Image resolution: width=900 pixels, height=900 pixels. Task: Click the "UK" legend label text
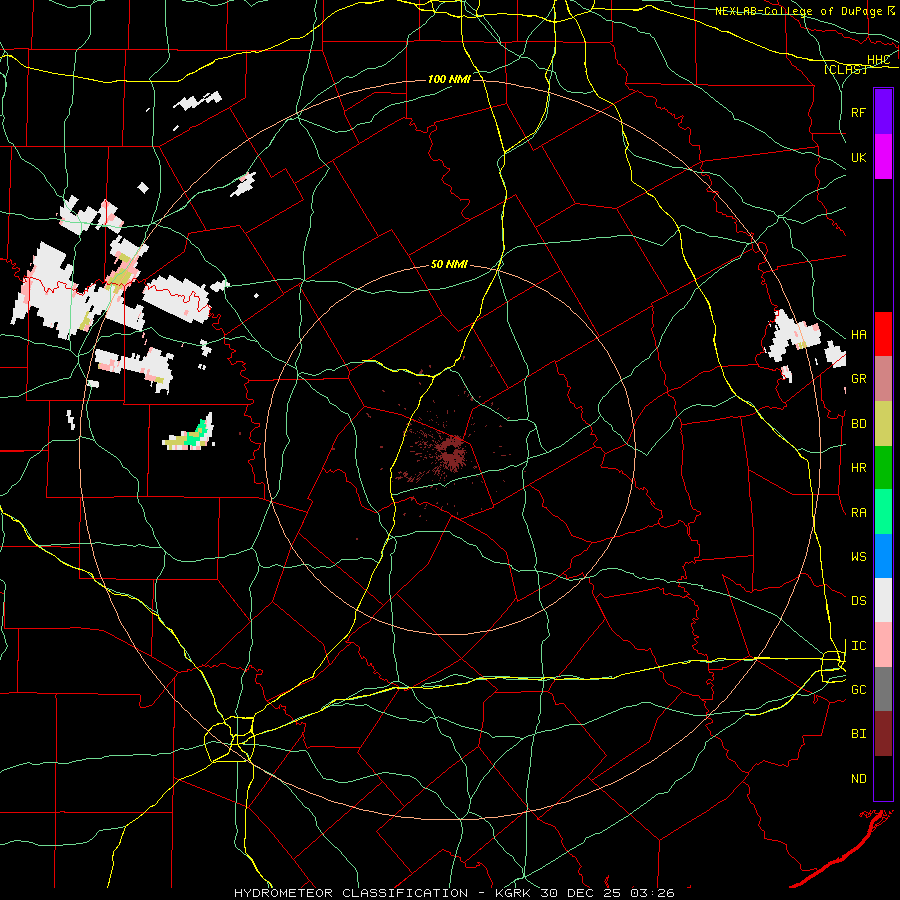click(858, 158)
